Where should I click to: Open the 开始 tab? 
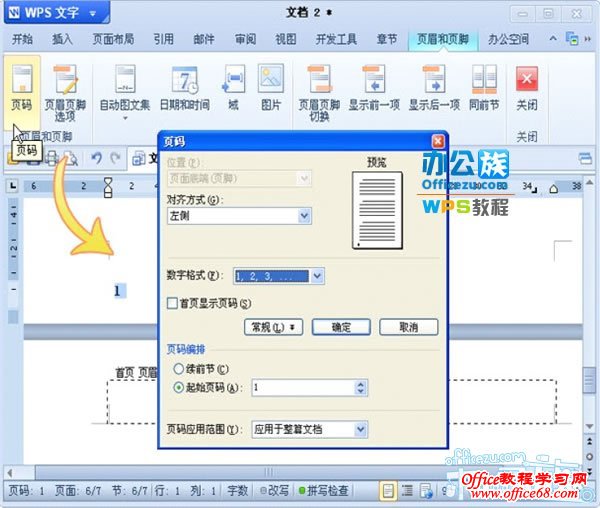[x=22, y=39]
